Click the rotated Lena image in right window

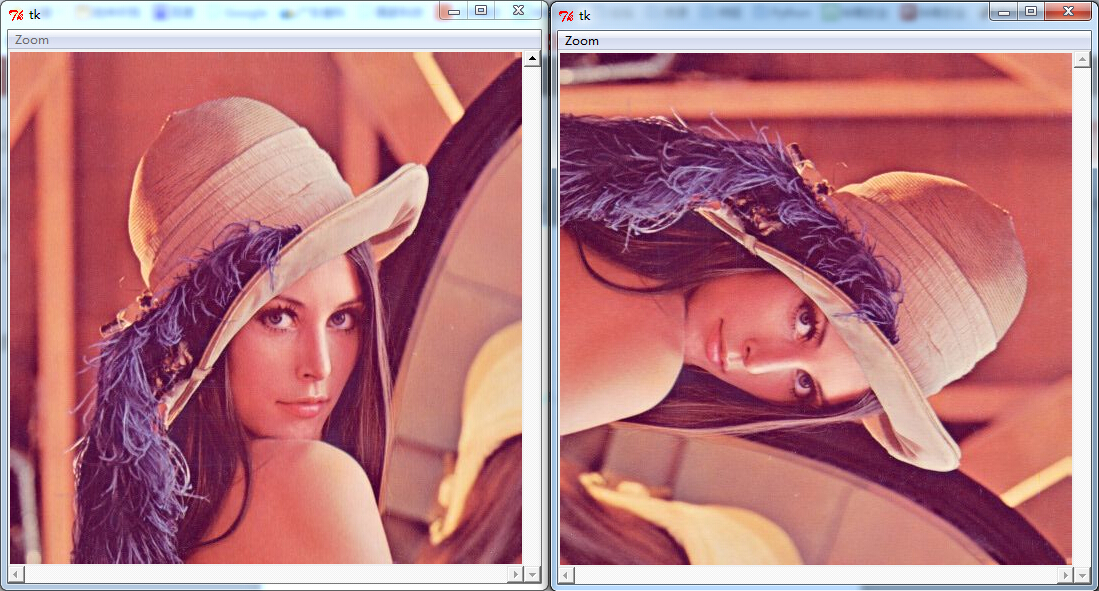point(816,309)
